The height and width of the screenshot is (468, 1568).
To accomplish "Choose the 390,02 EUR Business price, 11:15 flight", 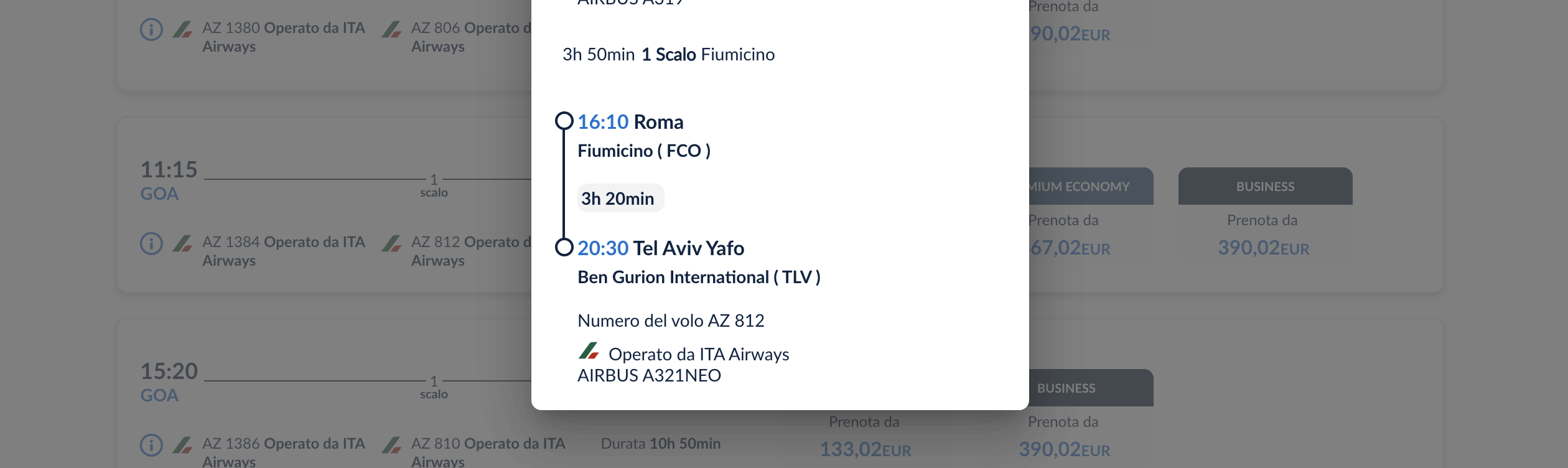I will pos(1263,248).
